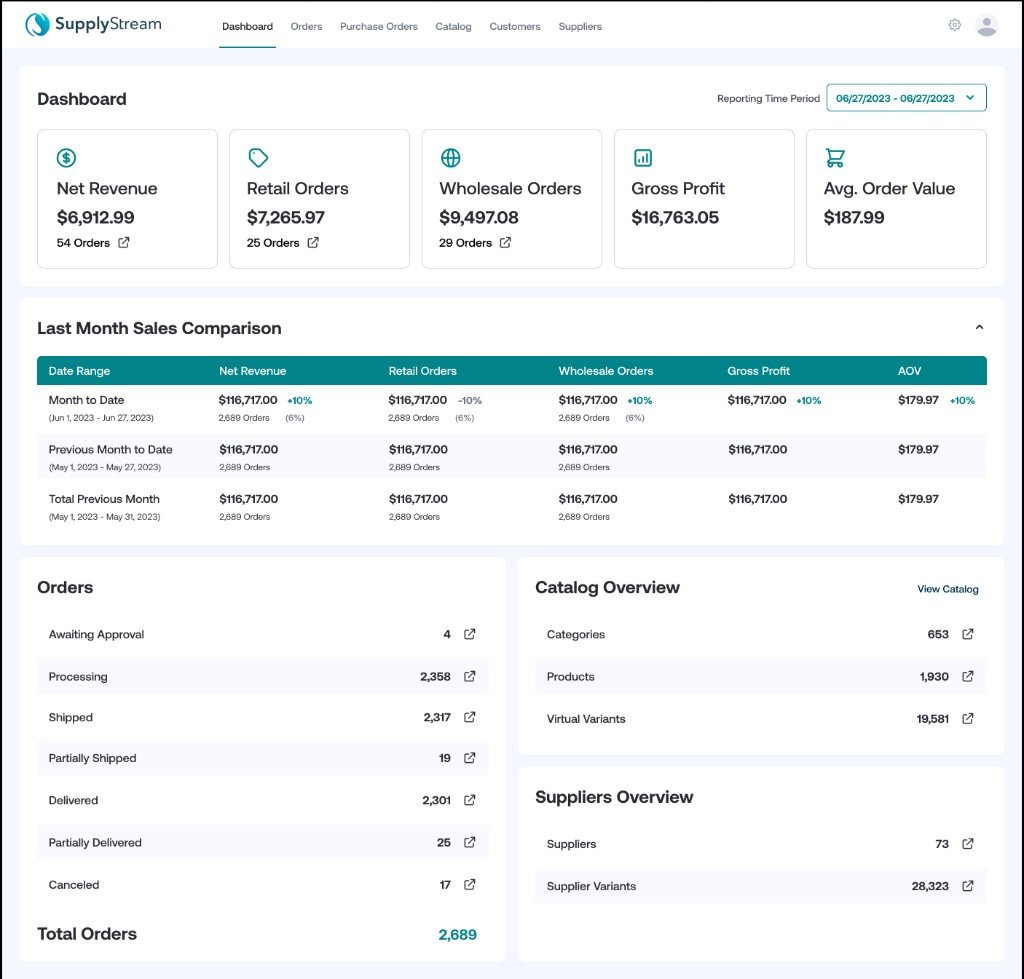Open Awaiting Approval orders link icon
This screenshot has width=1024, height=979.
tap(470, 634)
